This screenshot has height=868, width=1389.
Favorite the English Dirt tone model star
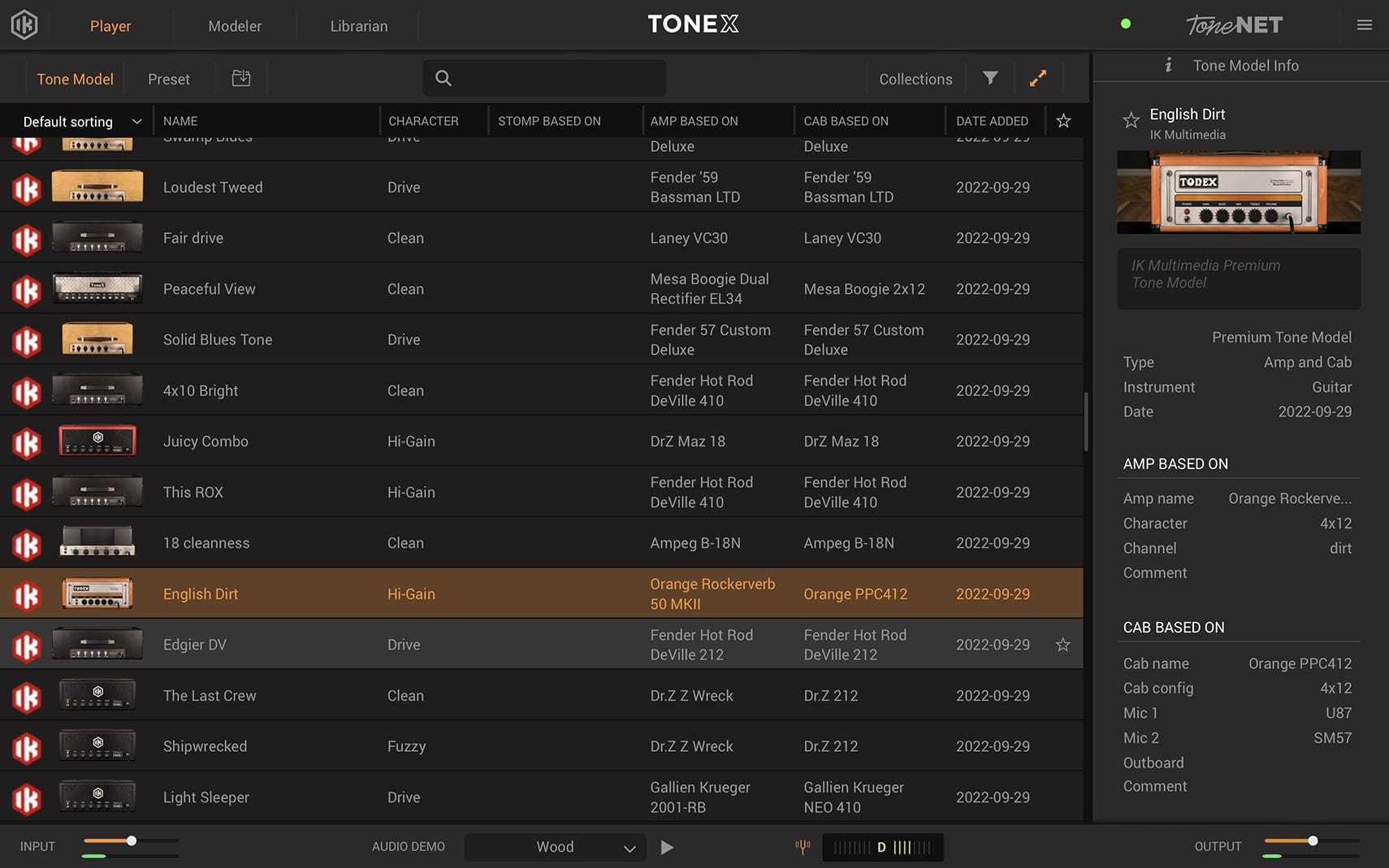point(1131,120)
